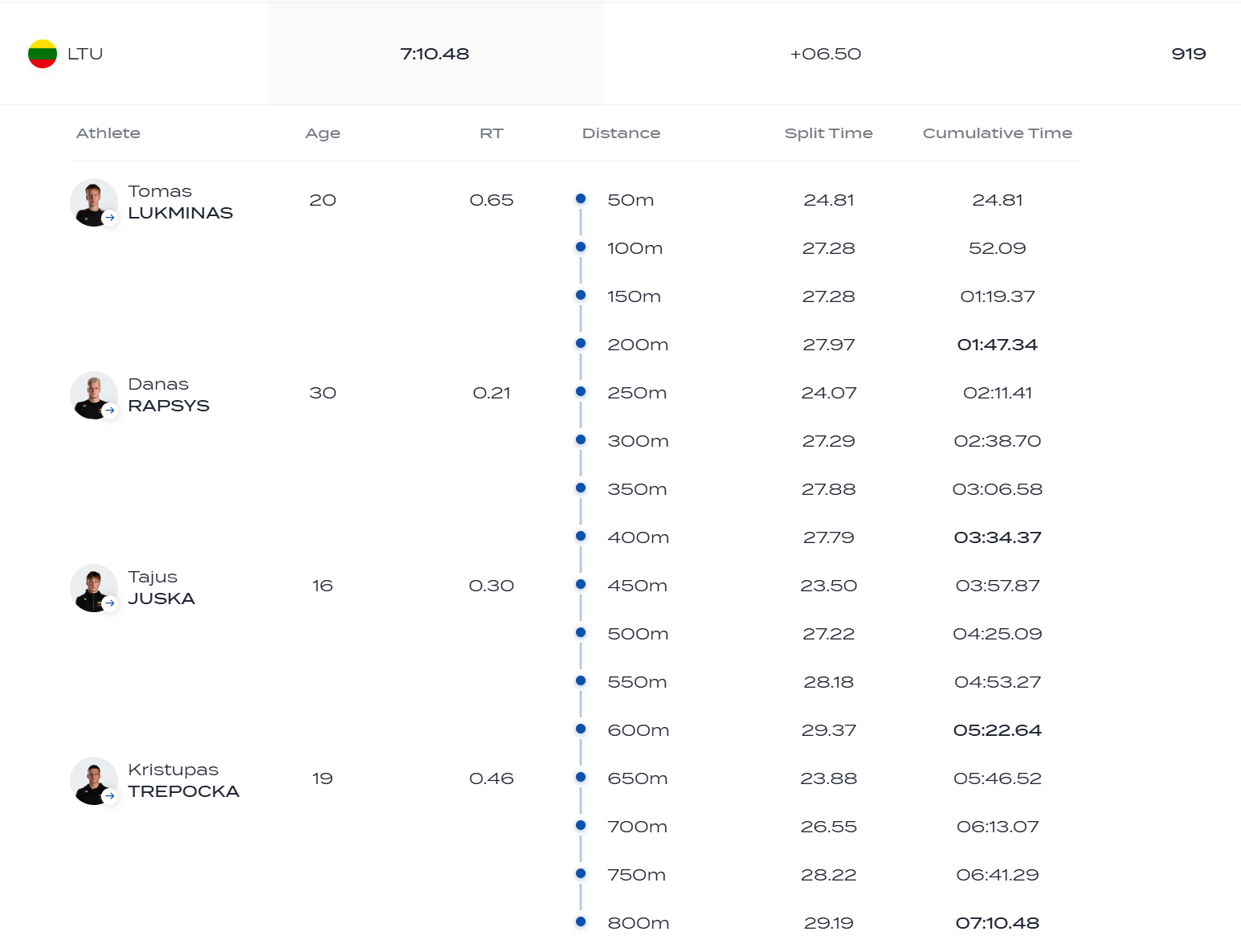Select the 600m timeline dot
This screenshot has height=952, width=1241.
tap(581, 729)
